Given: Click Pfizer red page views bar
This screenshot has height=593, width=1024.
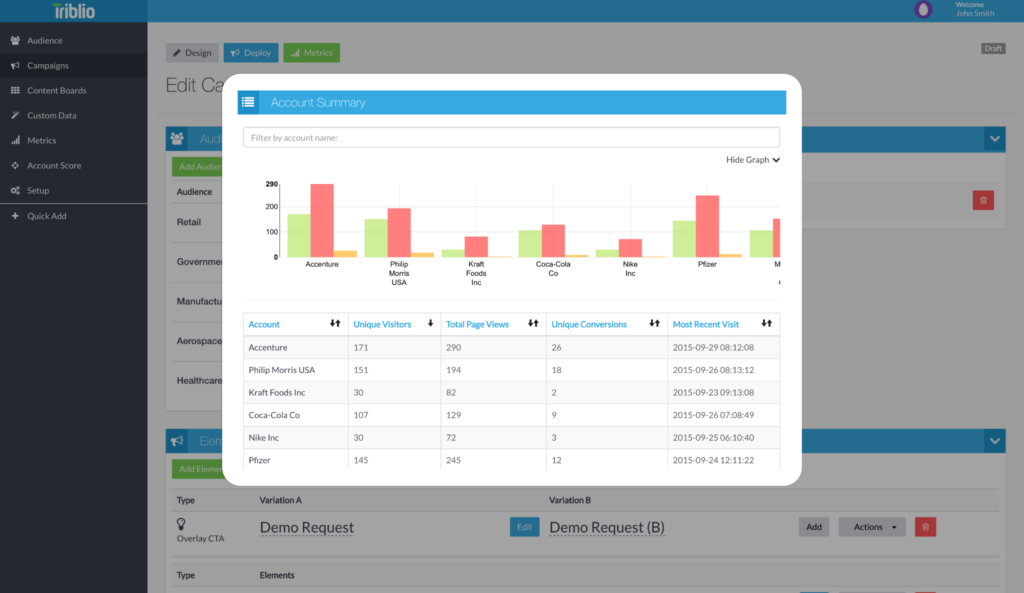Looking at the screenshot, I should point(707,227).
